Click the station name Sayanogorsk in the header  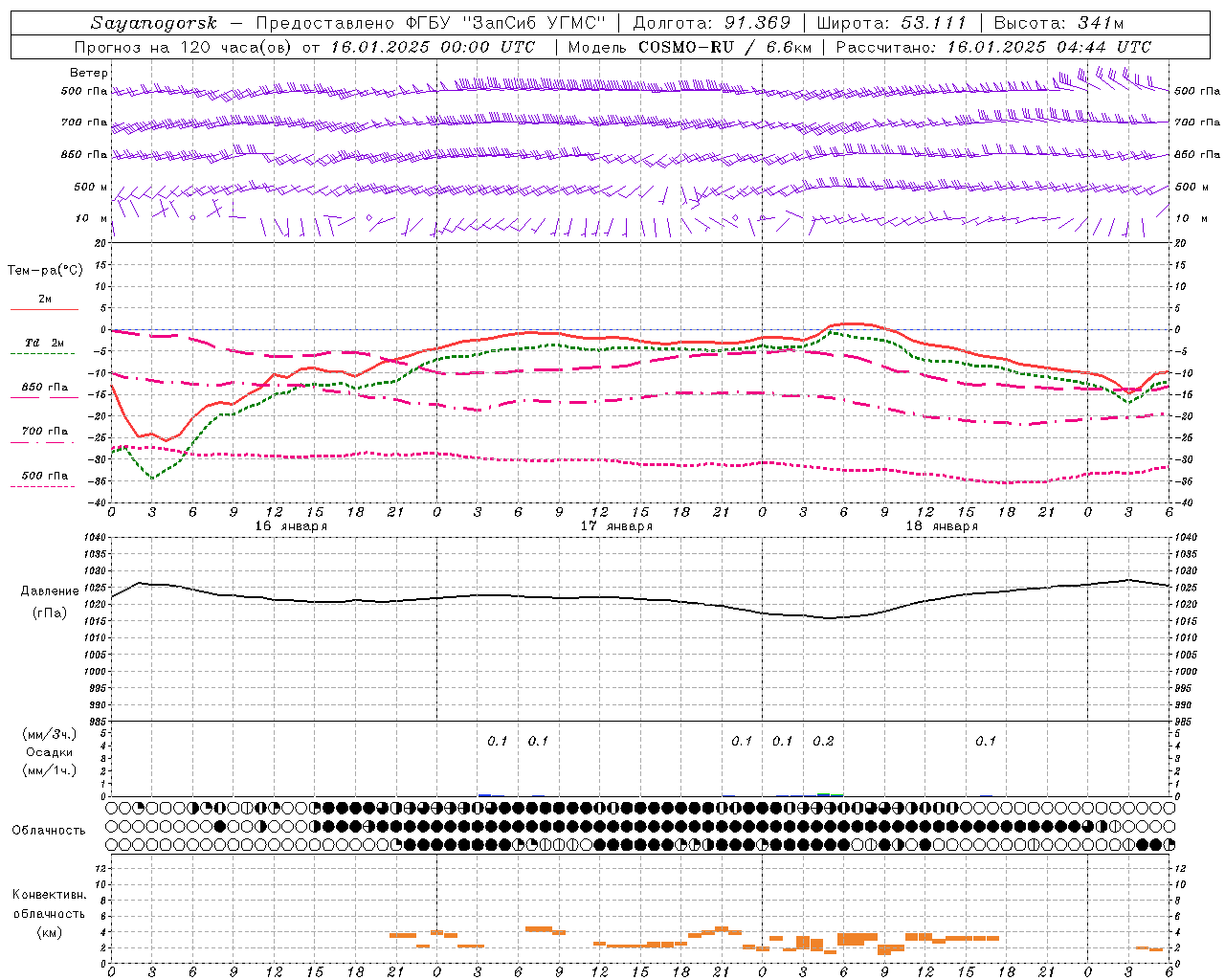tap(154, 23)
